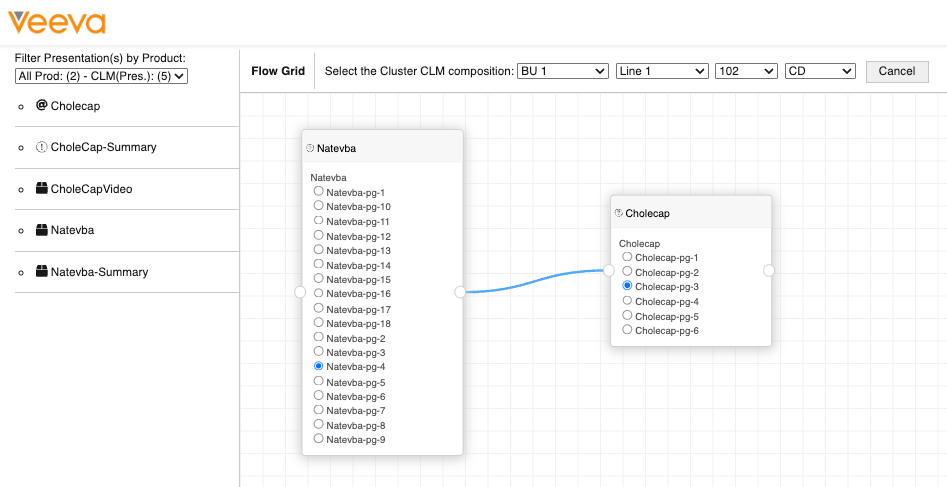
Task: Click the CholeCapVideo briefcase icon
Action: coord(42,189)
